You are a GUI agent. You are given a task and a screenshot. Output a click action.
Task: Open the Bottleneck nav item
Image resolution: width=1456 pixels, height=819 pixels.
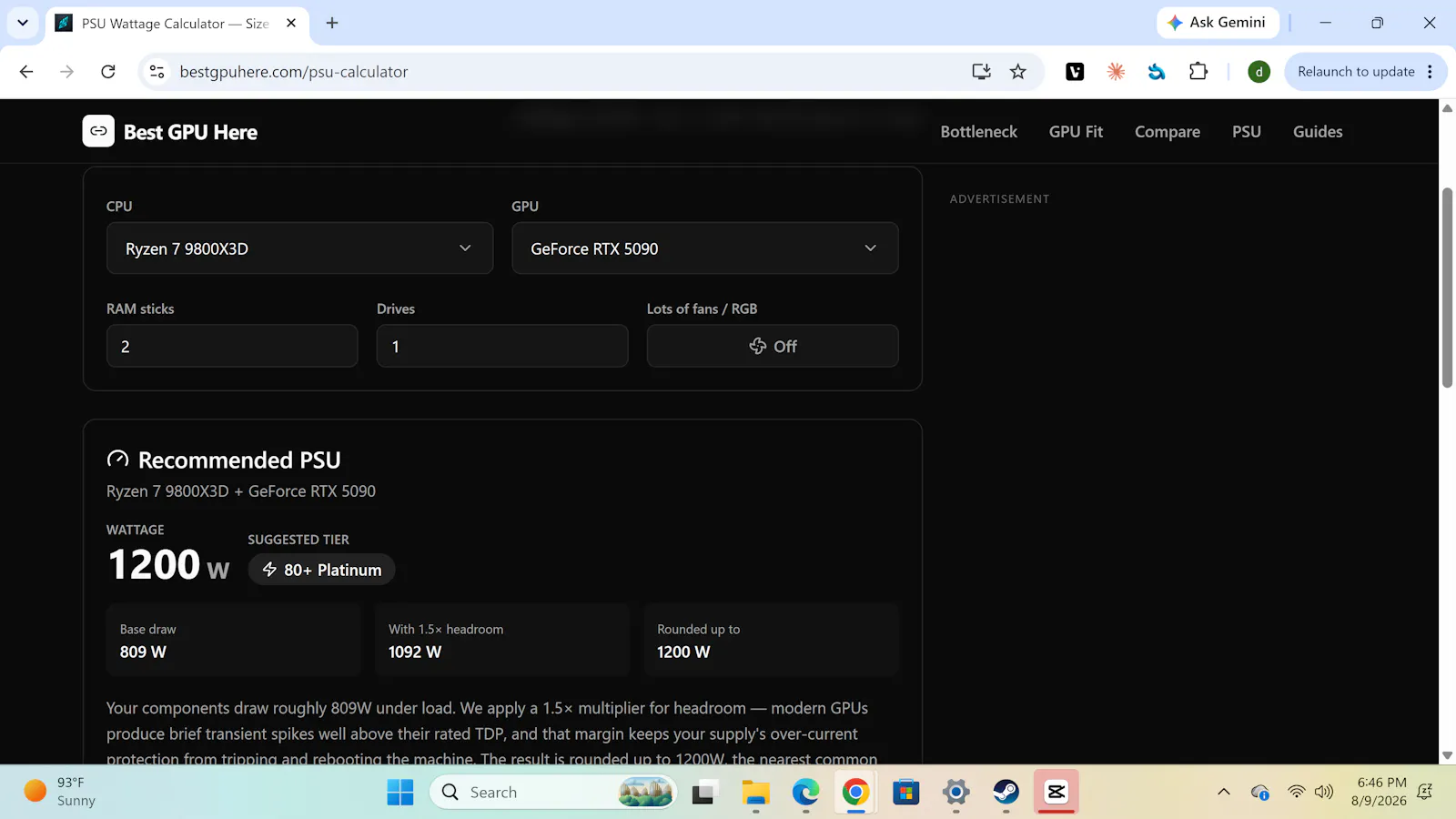coord(978,132)
